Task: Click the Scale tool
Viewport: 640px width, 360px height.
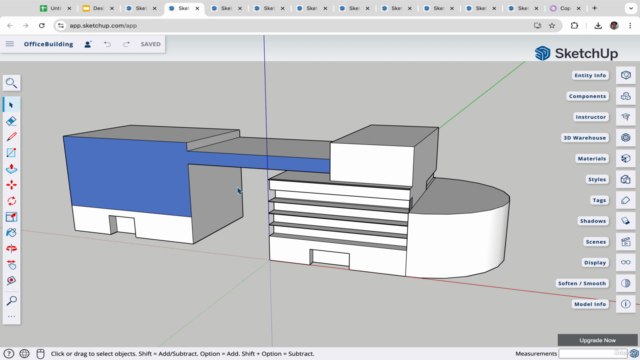Action: pyautogui.click(x=11, y=217)
